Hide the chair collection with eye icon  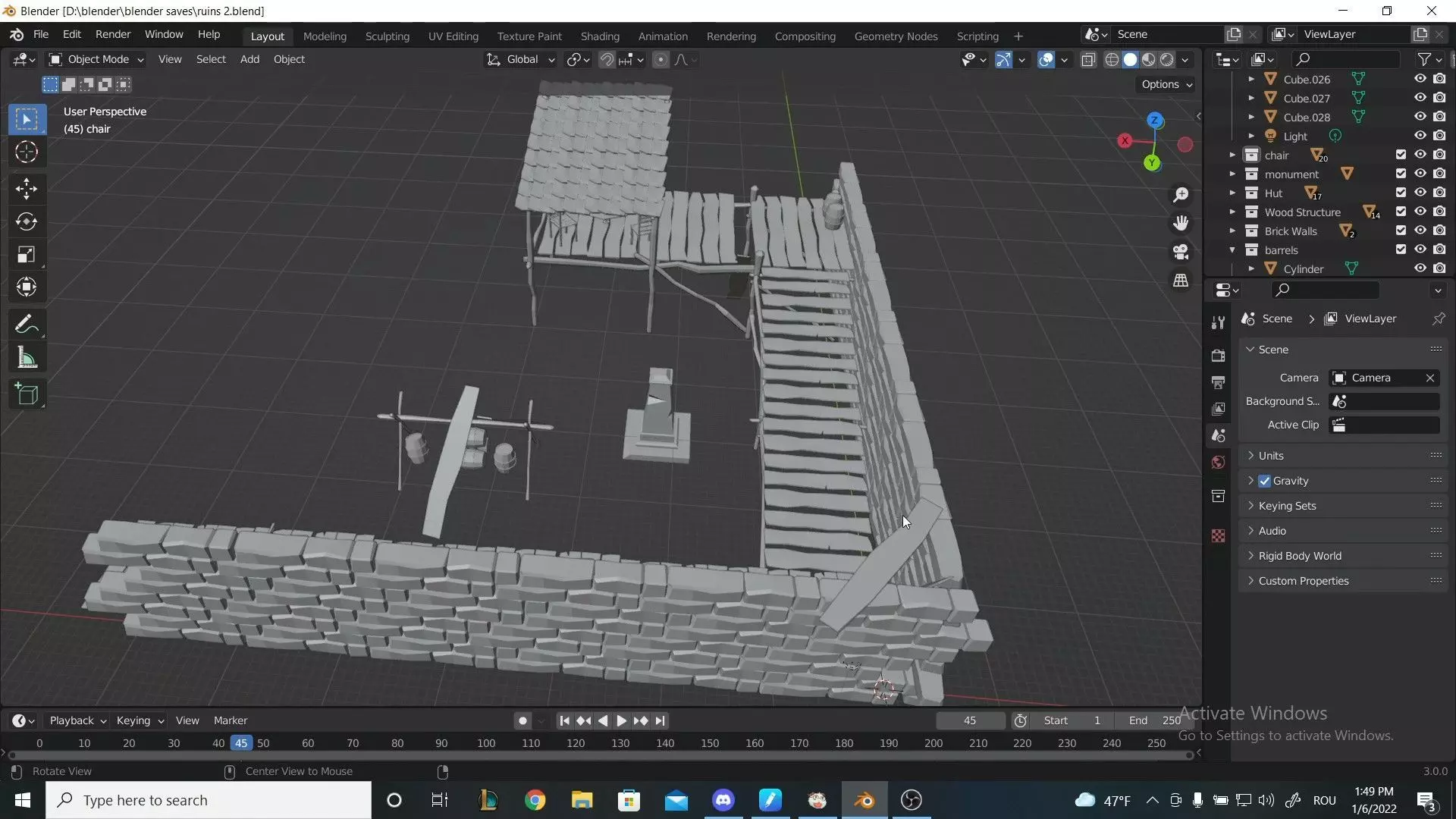1420,155
